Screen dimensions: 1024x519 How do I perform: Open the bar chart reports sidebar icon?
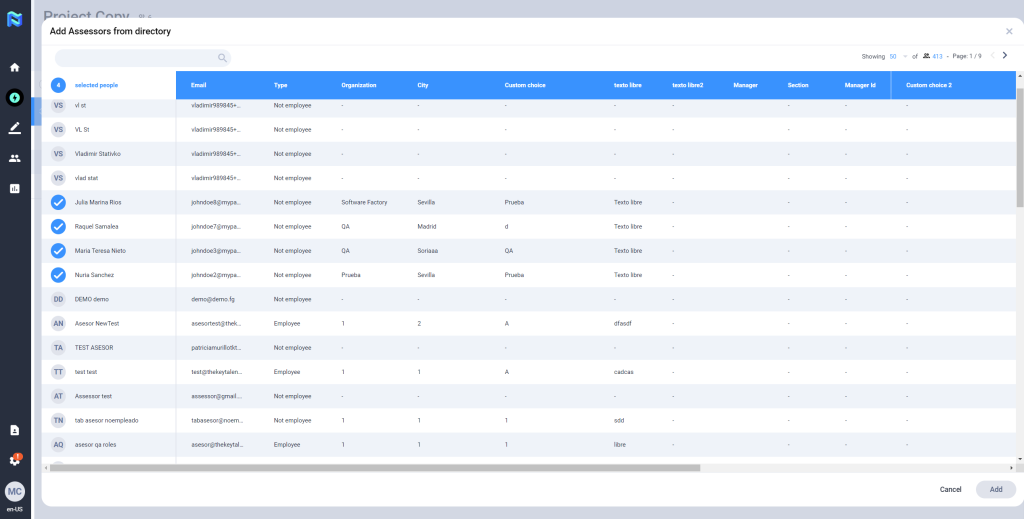(x=14, y=188)
